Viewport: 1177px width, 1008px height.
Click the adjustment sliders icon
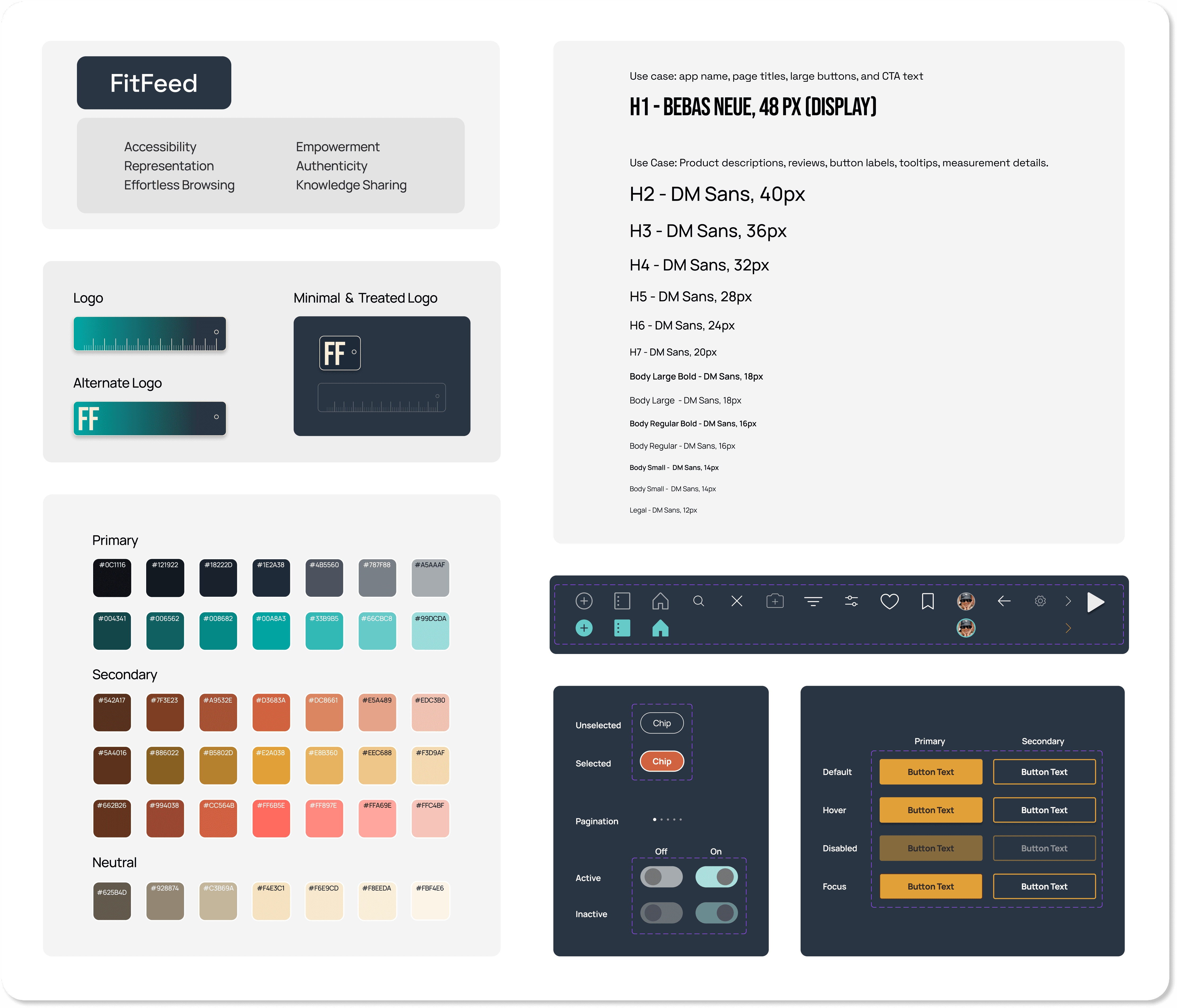click(x=851, y=601)
